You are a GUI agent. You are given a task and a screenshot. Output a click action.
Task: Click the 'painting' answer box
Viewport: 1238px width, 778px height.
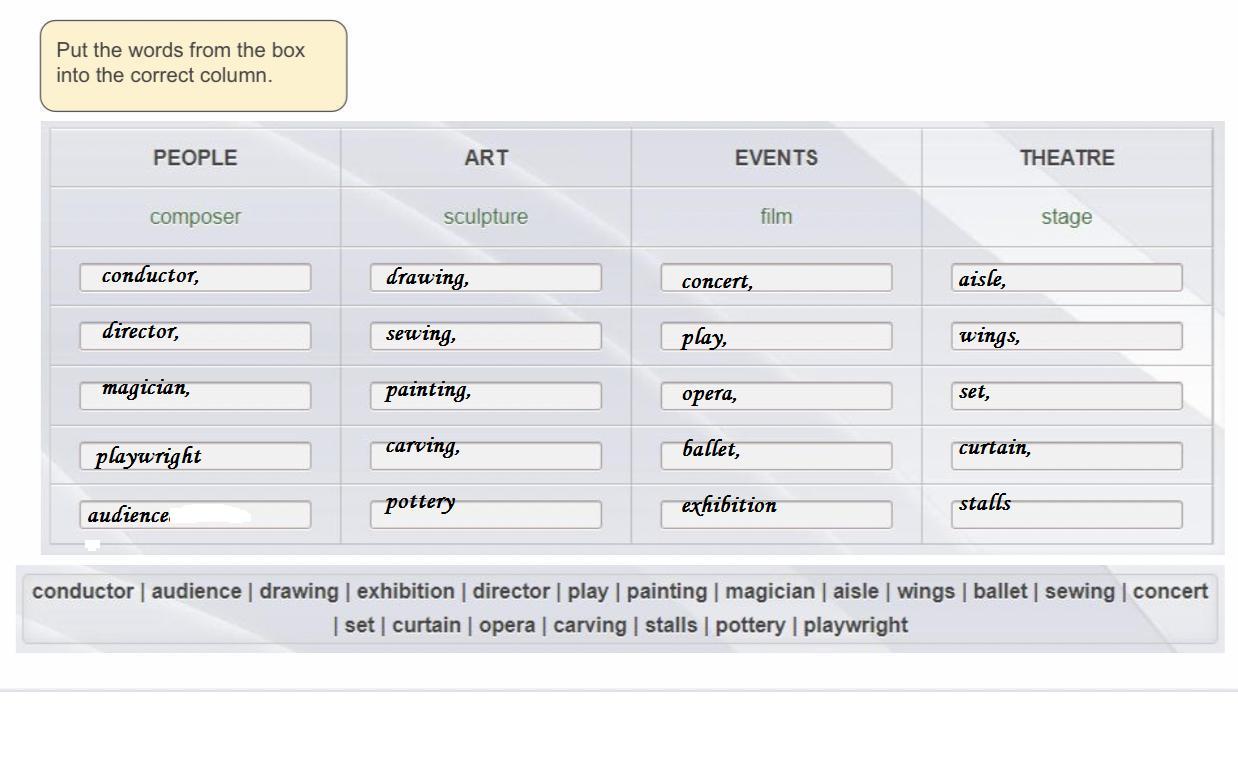click(x=486, y=396)
